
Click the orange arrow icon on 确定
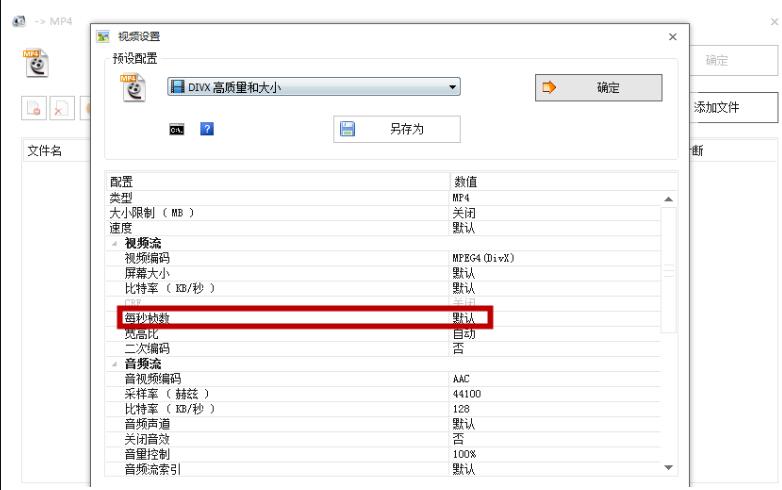pyautogui.click(x=549, y=88)
